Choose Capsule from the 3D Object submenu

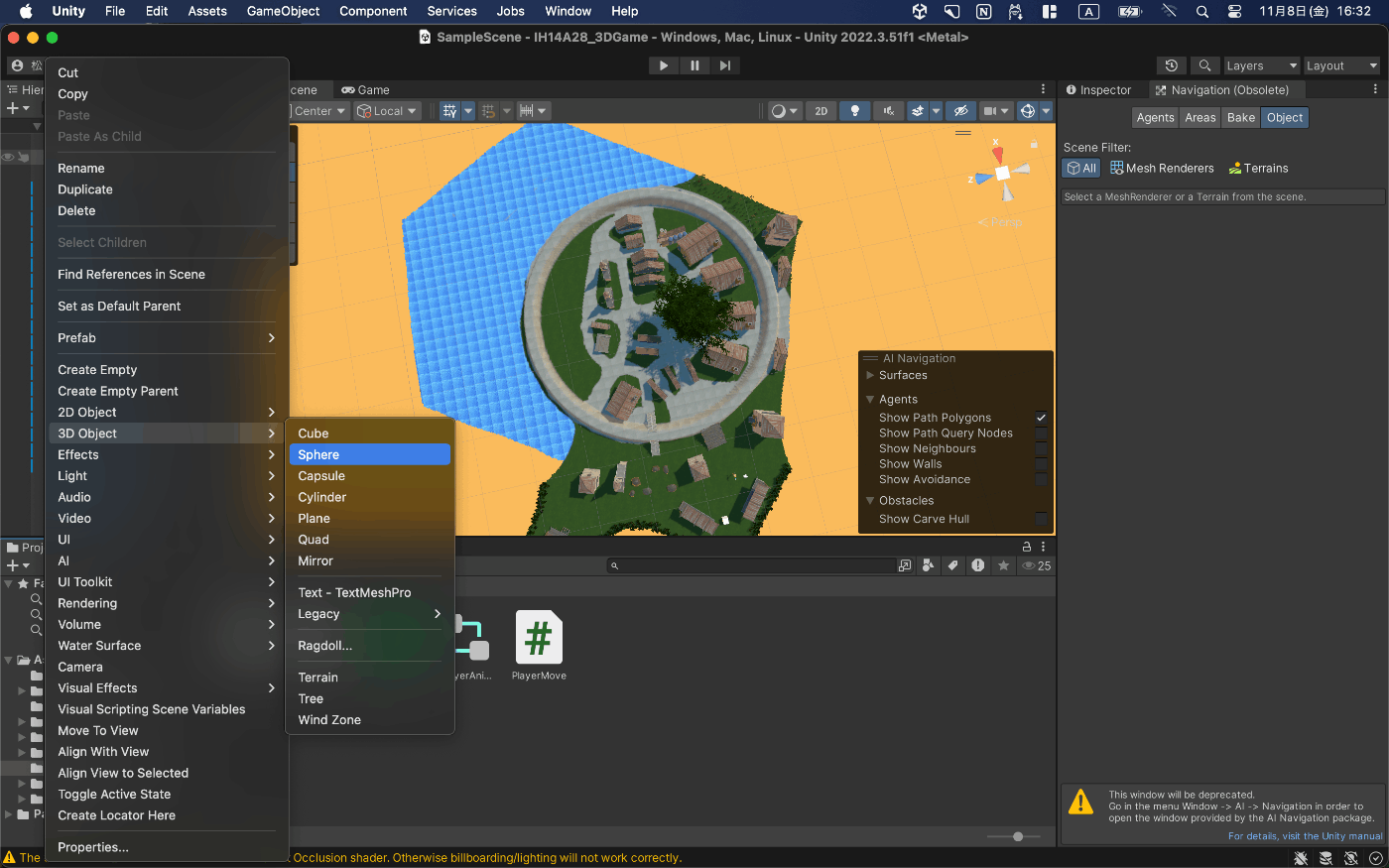coord(369,476)
